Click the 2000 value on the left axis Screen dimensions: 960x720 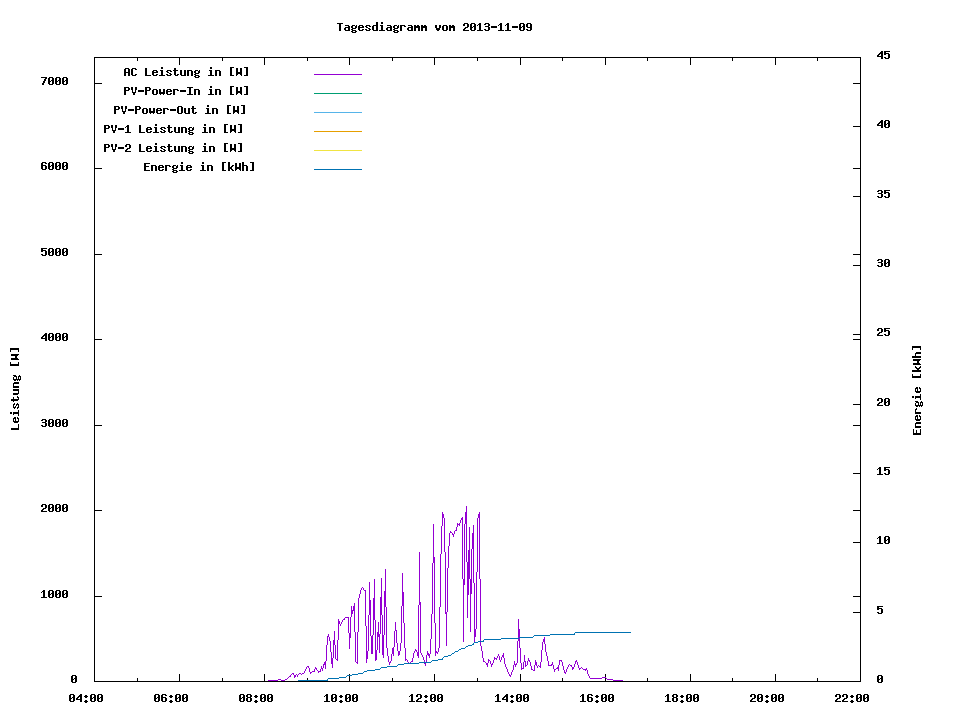[x=54, y=509]
